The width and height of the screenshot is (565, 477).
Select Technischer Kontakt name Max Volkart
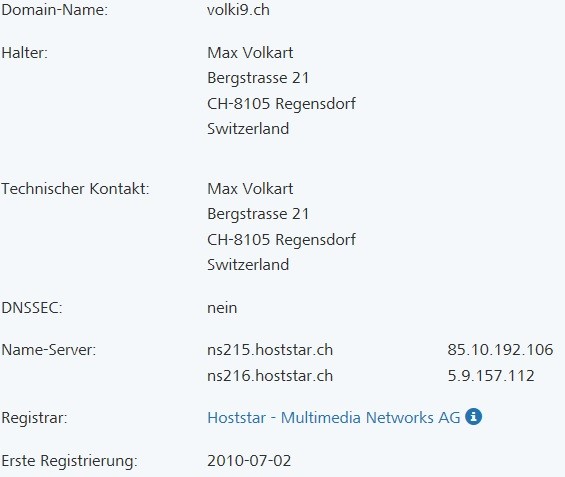pyautogui.click(x=250, y=189)
